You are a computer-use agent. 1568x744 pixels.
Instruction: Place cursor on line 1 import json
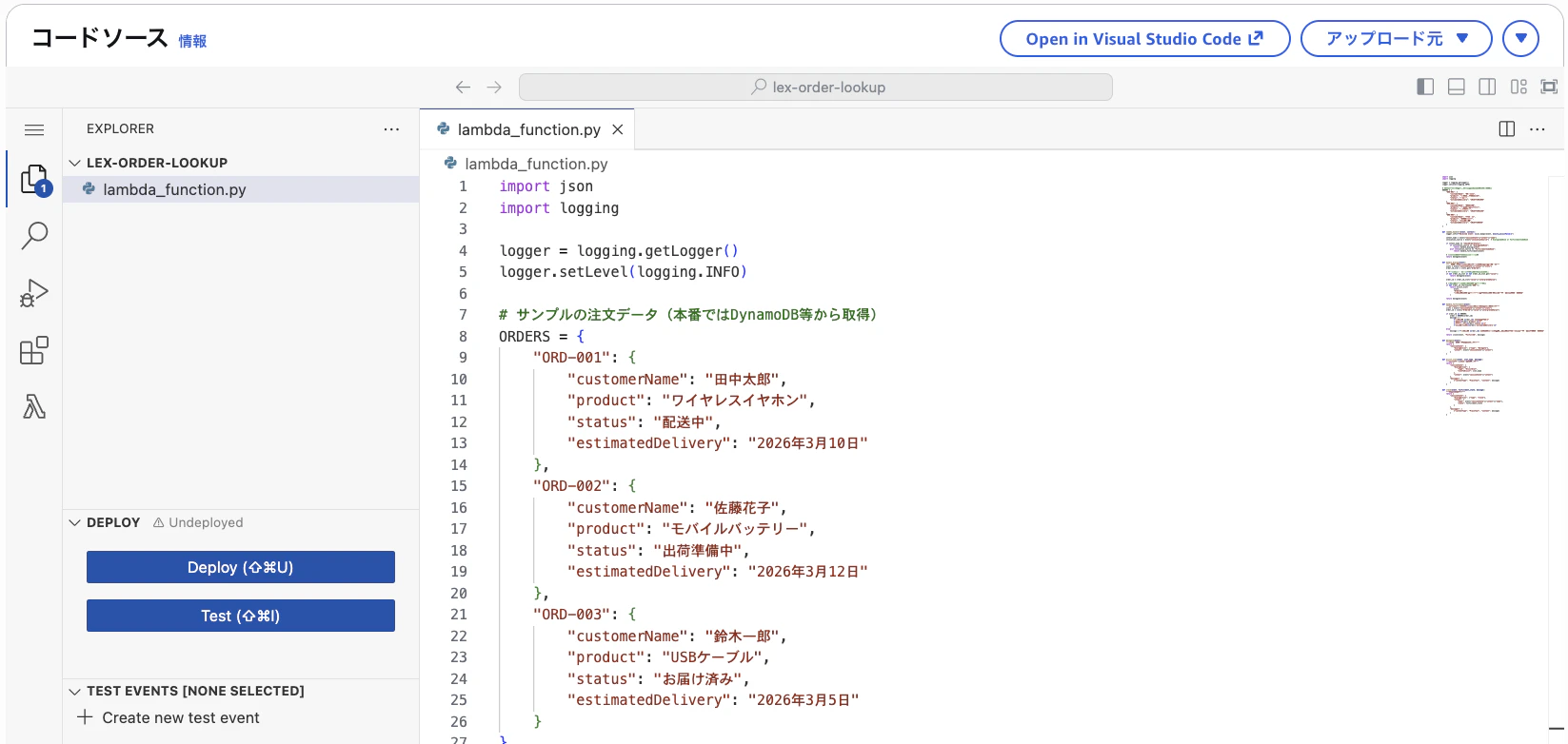coord(546,186)
